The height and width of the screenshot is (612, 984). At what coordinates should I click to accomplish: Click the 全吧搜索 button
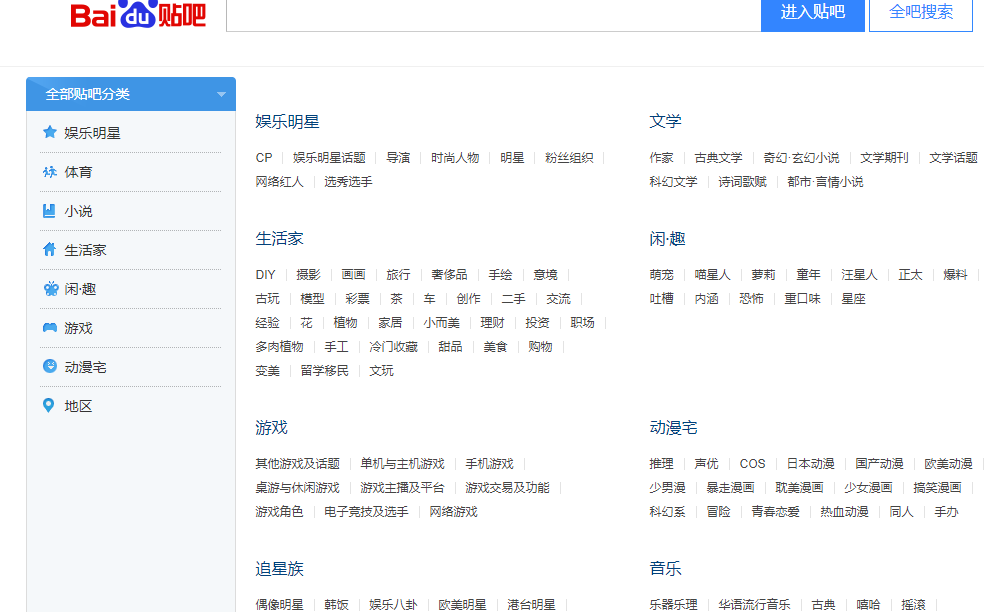[919, 16]
